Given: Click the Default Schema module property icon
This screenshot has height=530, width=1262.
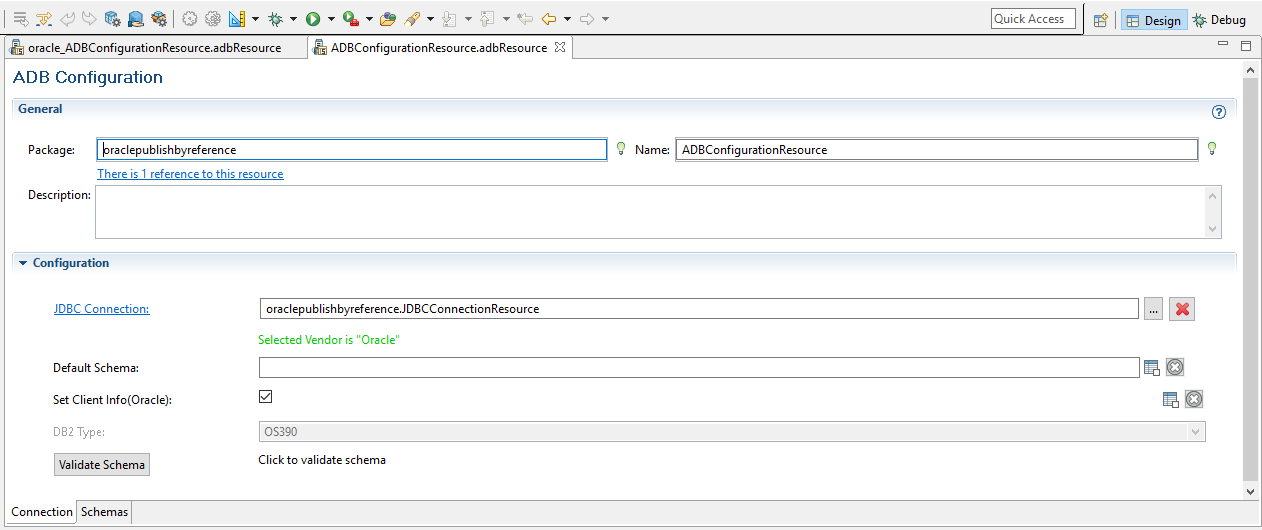Looking at the screenshot, I should 1152,368.
